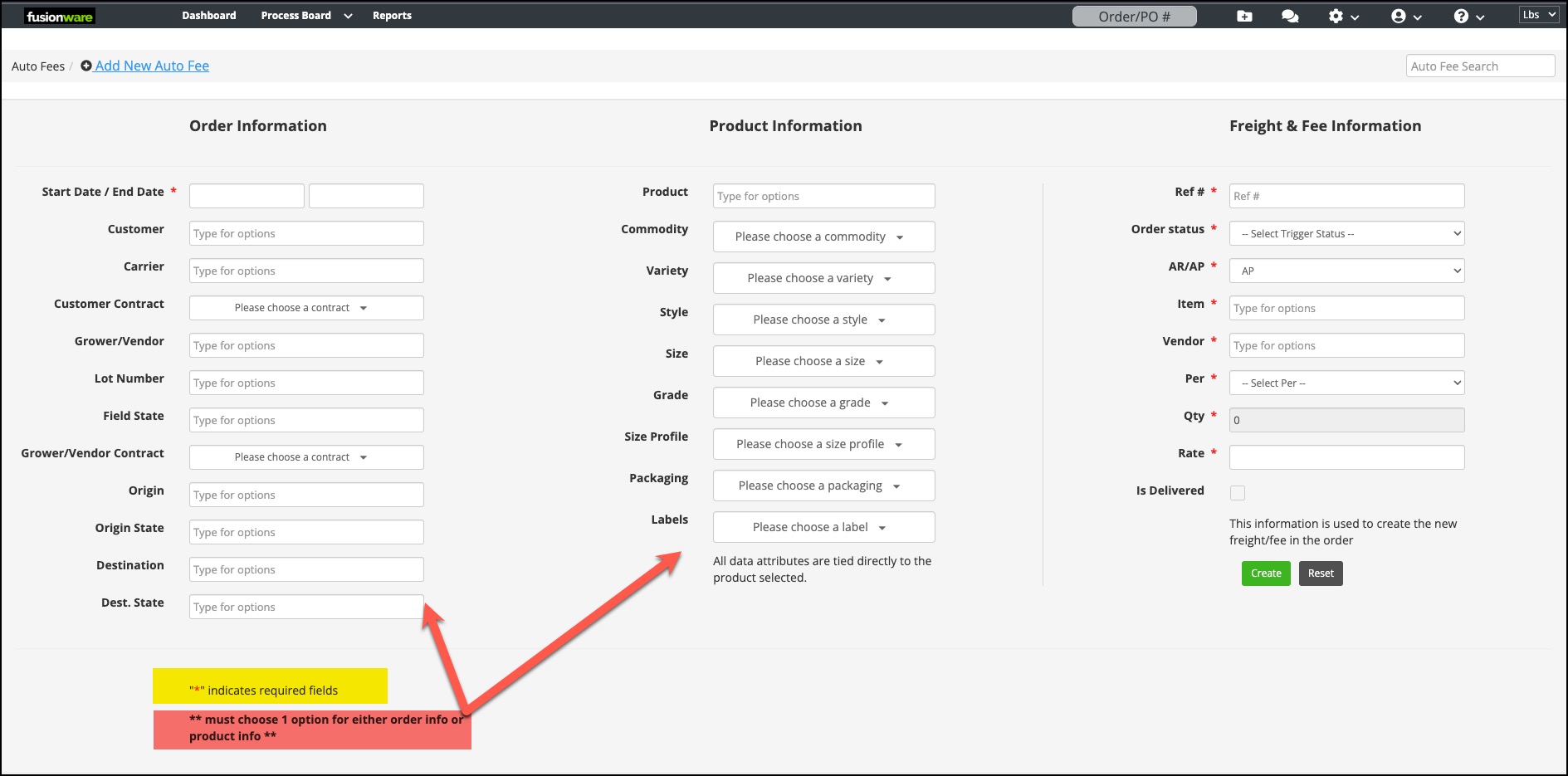
Task: Expand the settings gear dropdown chevron
Action: pyautogui.click(x=1356, y=16)
